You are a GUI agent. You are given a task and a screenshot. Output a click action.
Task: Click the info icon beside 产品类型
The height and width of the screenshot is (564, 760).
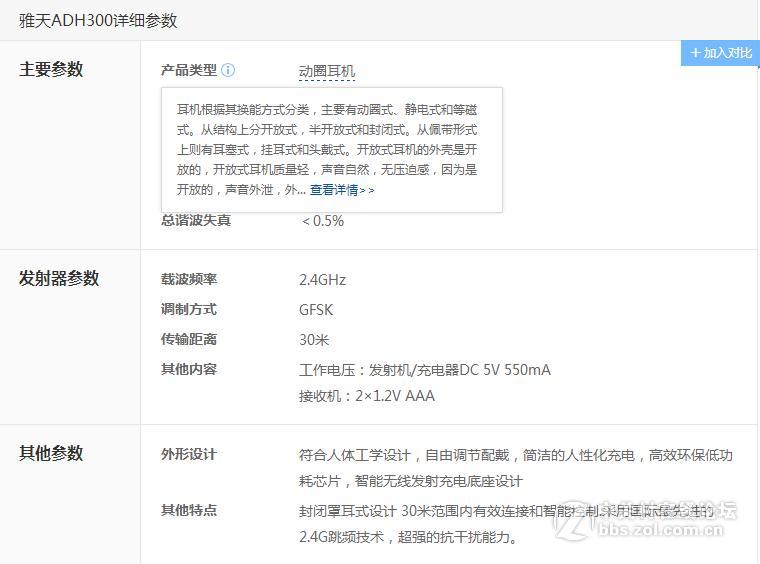pos(228,70)
